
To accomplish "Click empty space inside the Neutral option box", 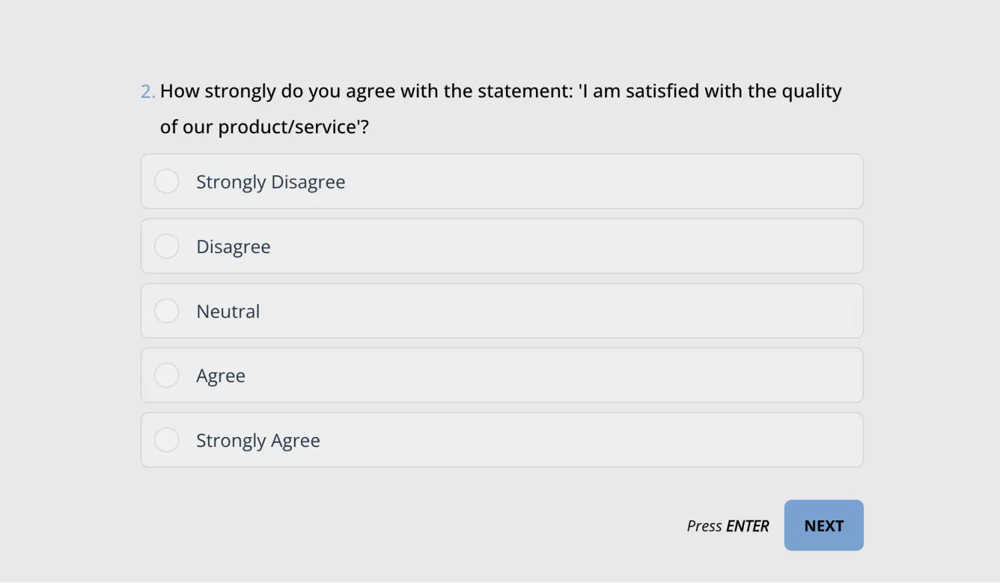I will coord(600,311).
